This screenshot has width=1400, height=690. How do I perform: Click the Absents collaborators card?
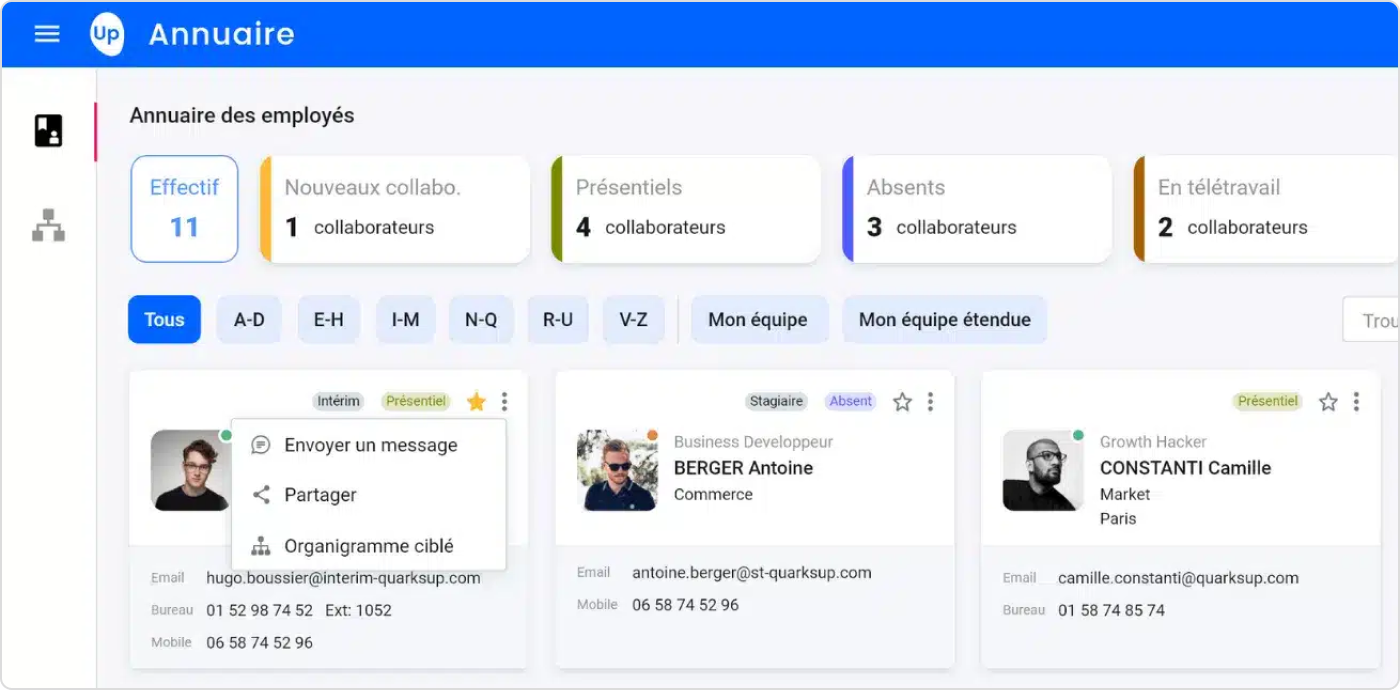975,208
